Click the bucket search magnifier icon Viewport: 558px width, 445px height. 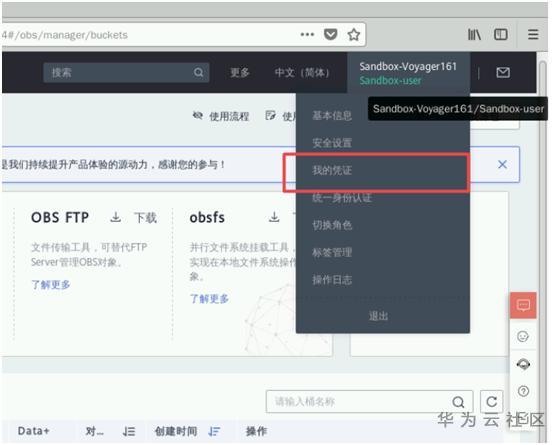(x=458, y=402)
